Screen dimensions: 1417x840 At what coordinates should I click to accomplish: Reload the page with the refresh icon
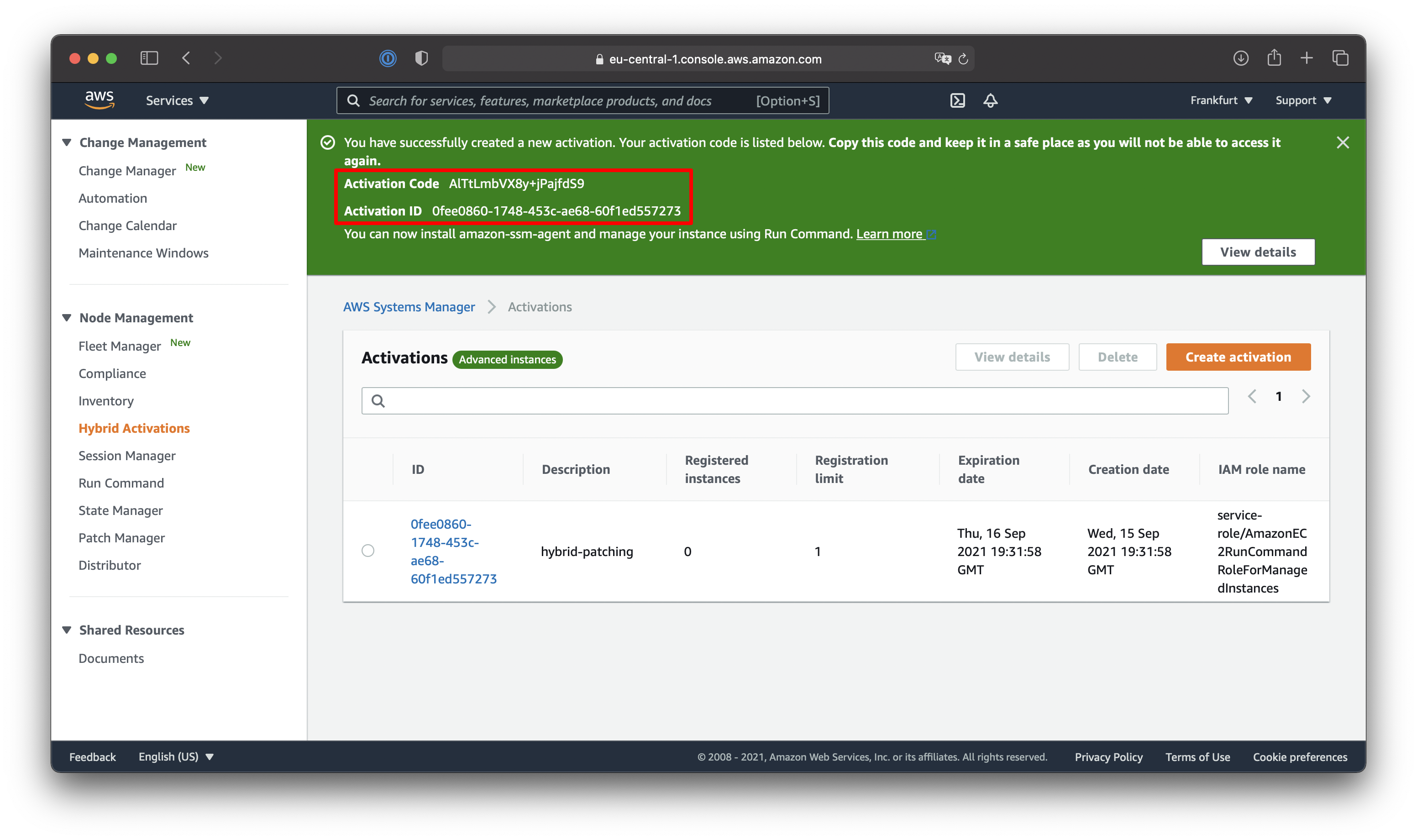coord(963,58)
